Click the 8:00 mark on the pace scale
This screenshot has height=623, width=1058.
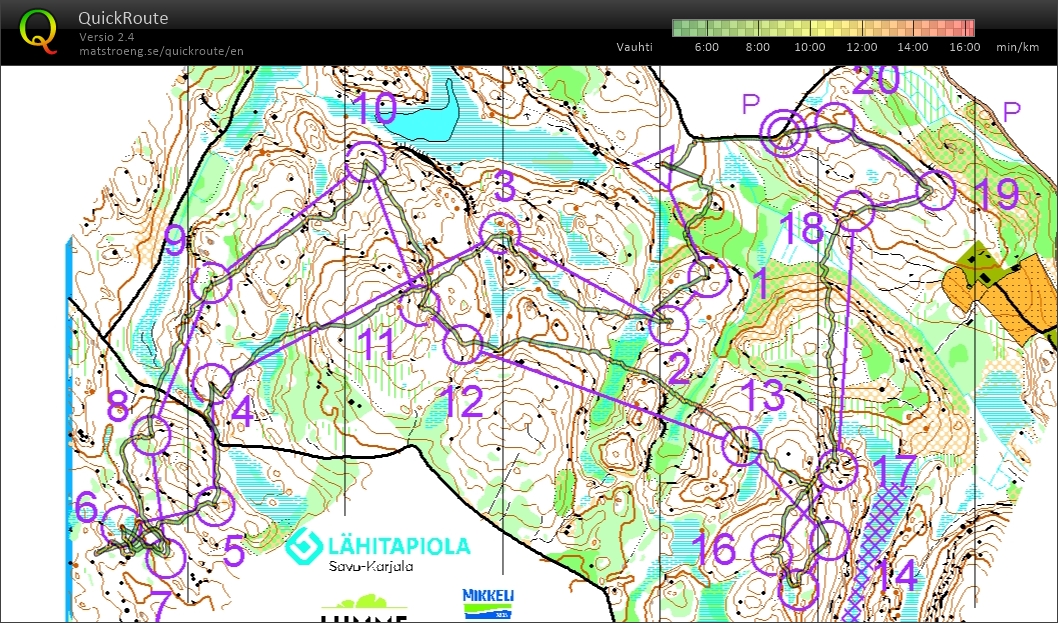756,47
